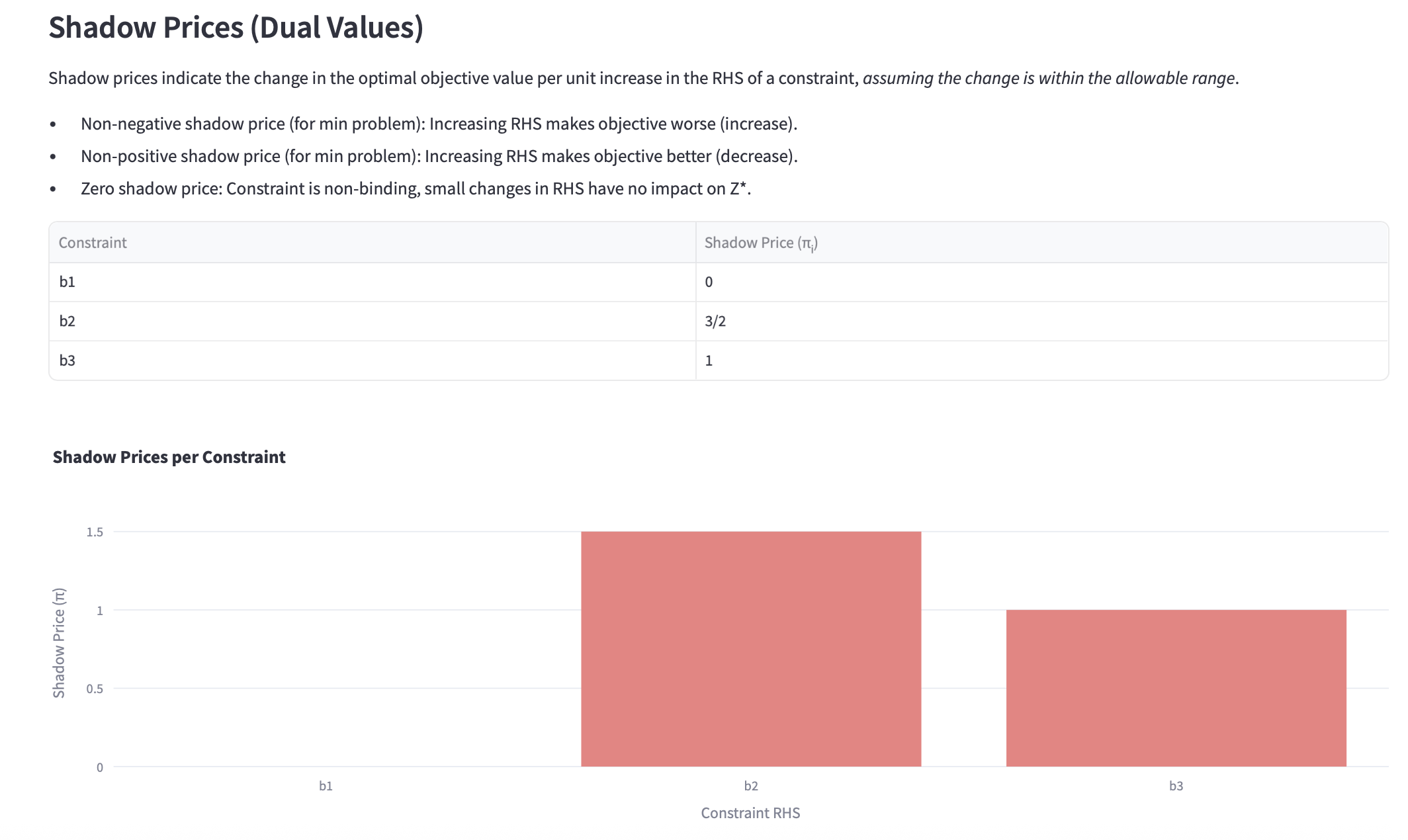Viewport: 1408px width, 840px height.
Task: Click the Shadow Prices per Constraint chart title
Action: coord(169,457)
